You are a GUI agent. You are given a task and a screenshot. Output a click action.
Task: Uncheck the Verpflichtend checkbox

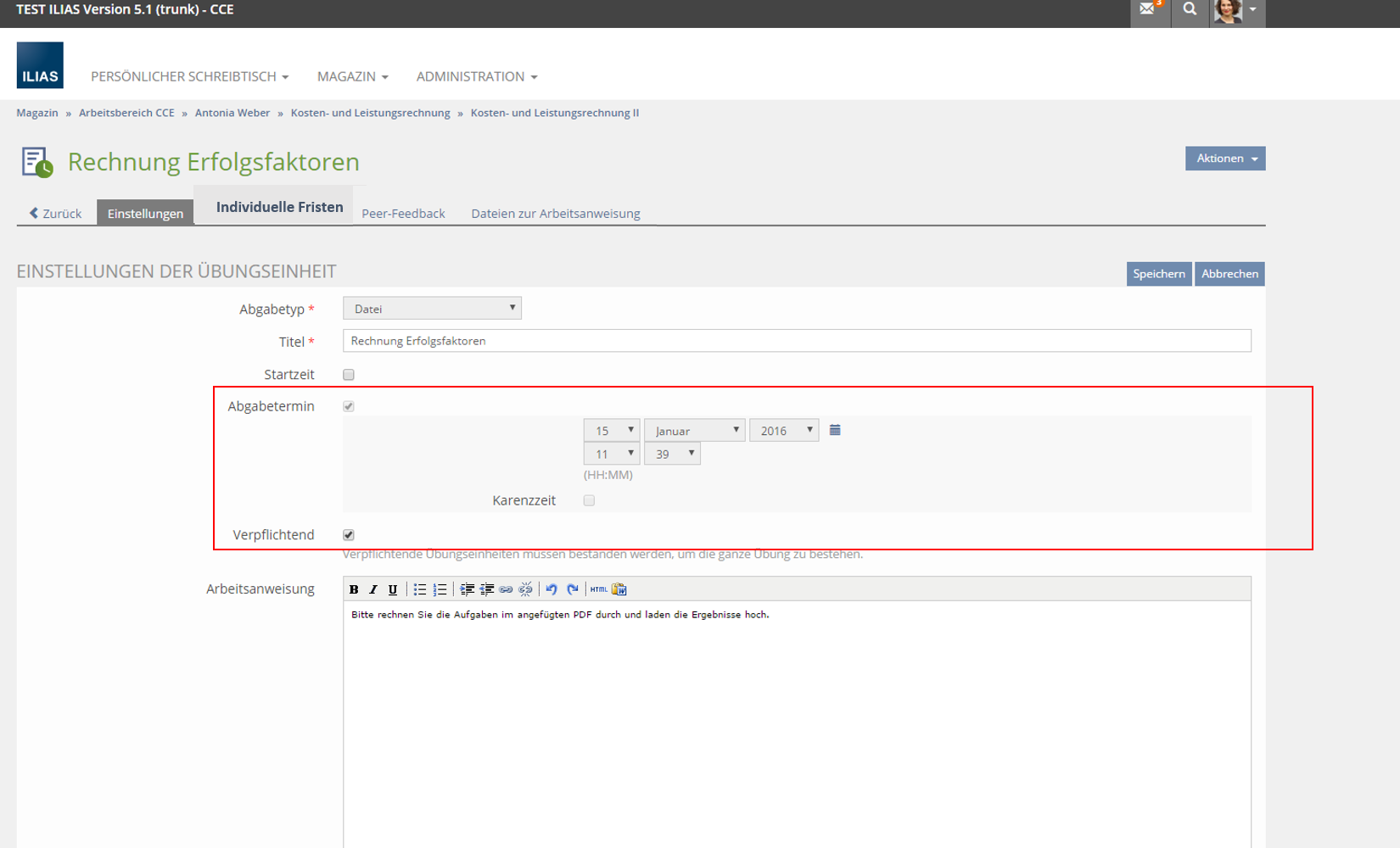[349, 535]
